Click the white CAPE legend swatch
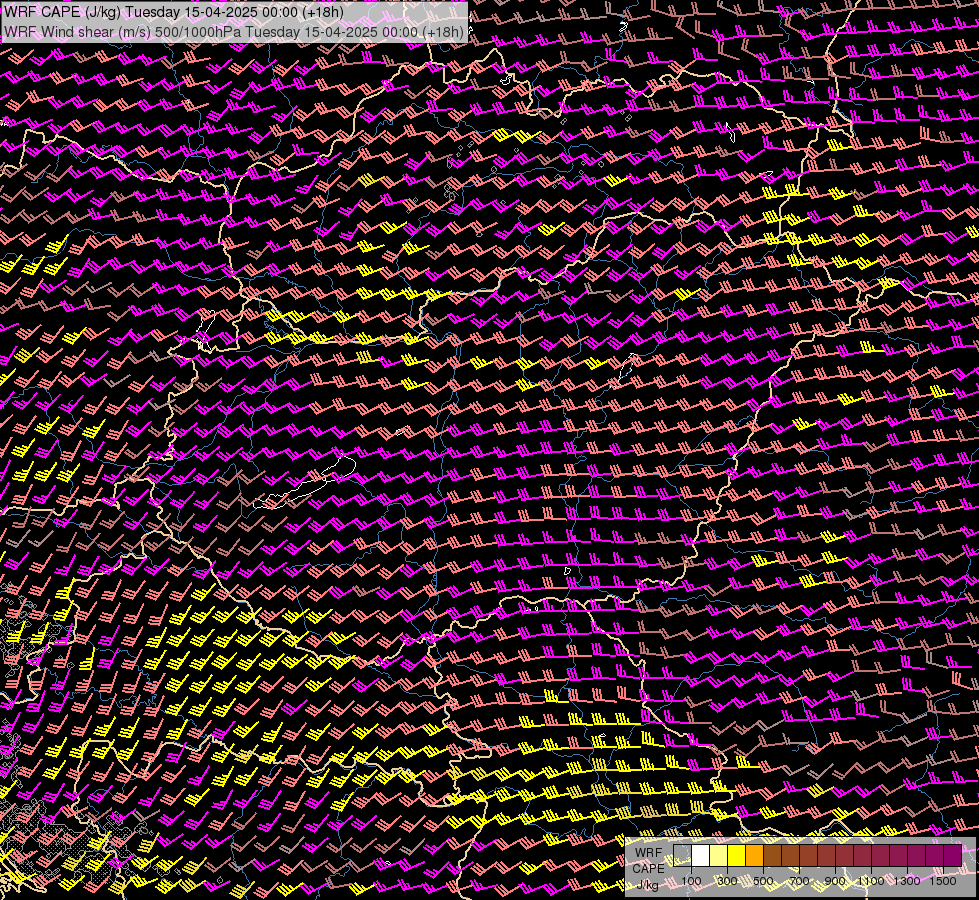This screenshot has width=979, height=900. (x=701, y=856)
